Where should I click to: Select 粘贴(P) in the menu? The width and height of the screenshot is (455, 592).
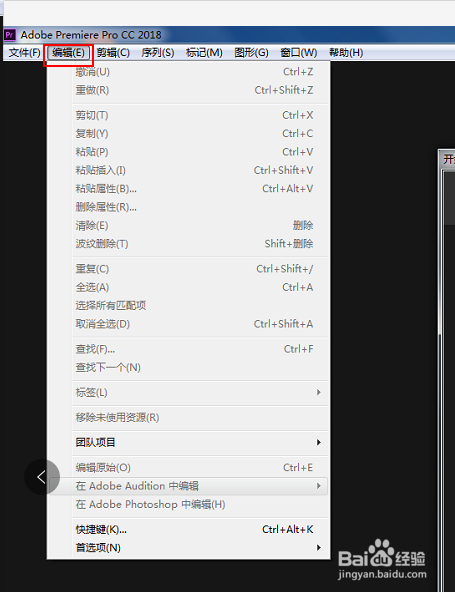pos(189,152)
